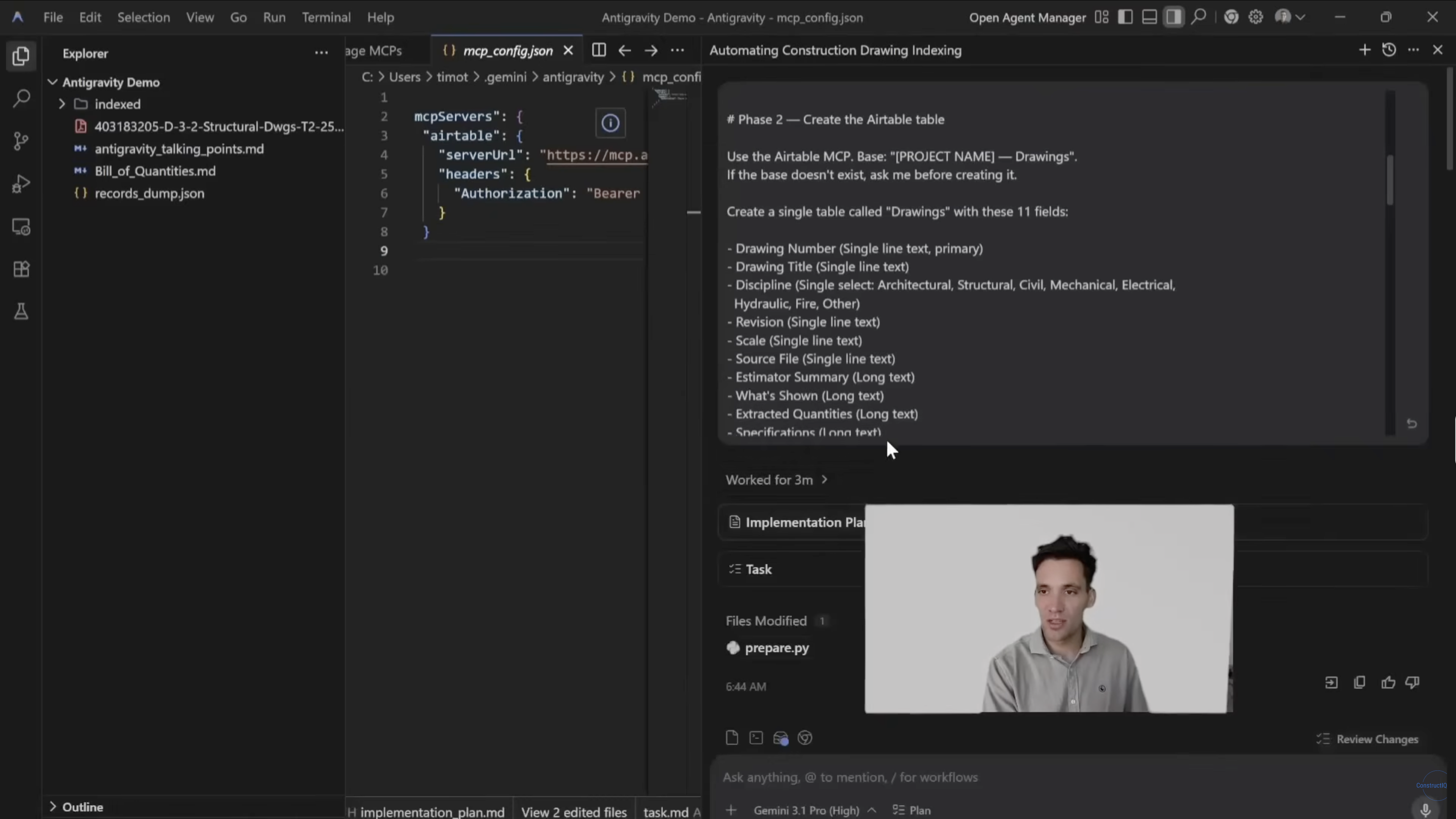Open the modified prepare.py file
The width and height of the screenshot is (1456, 819).
click(767, 648)
